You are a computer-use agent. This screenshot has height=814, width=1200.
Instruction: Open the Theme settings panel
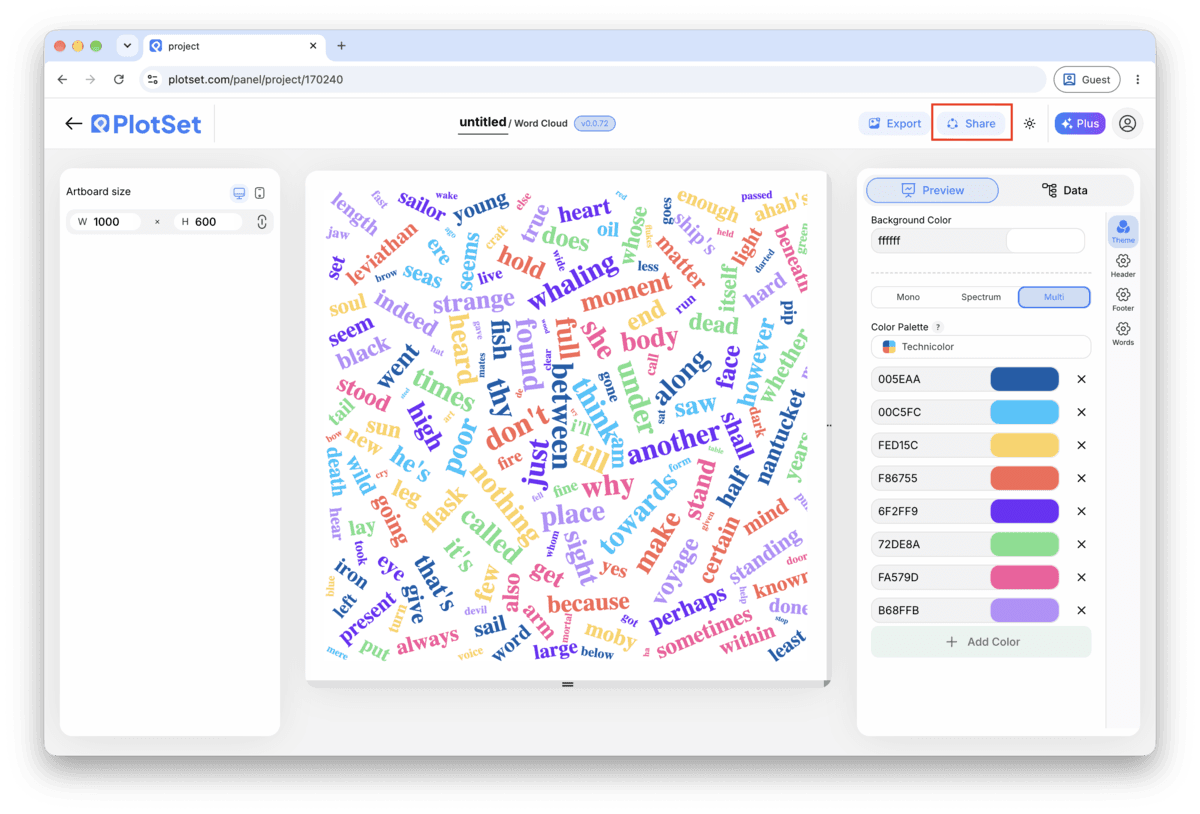point(1123,232)
